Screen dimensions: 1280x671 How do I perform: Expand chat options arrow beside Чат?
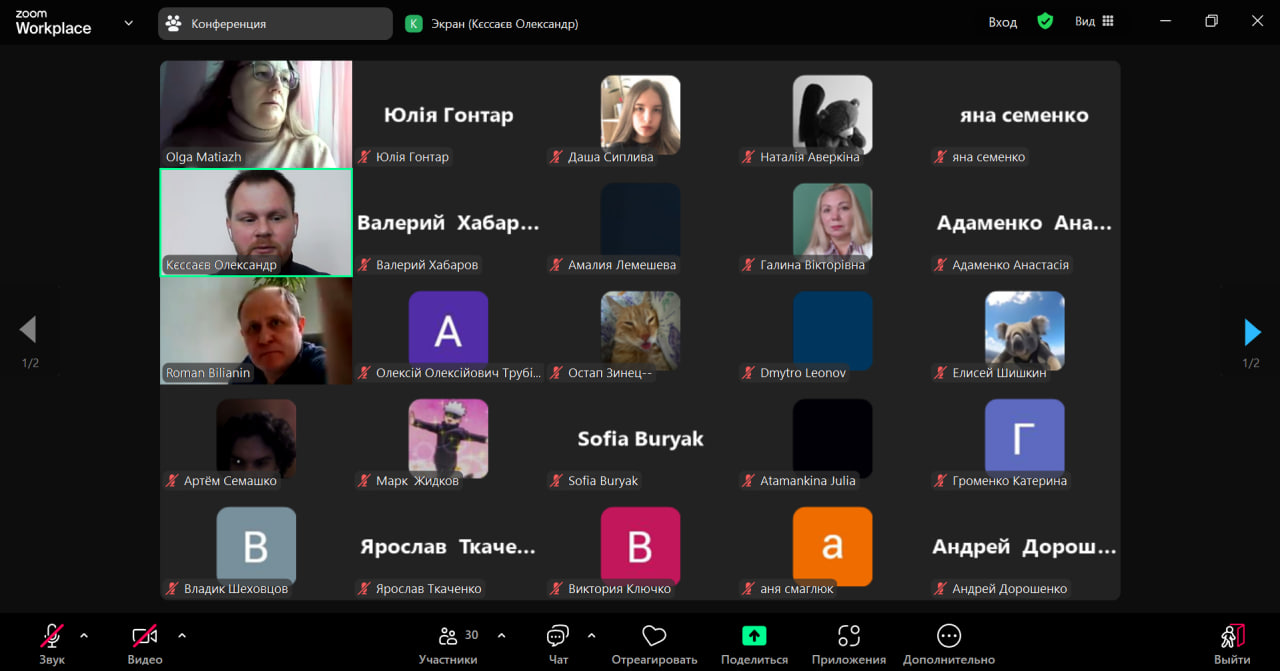(591, 635)
